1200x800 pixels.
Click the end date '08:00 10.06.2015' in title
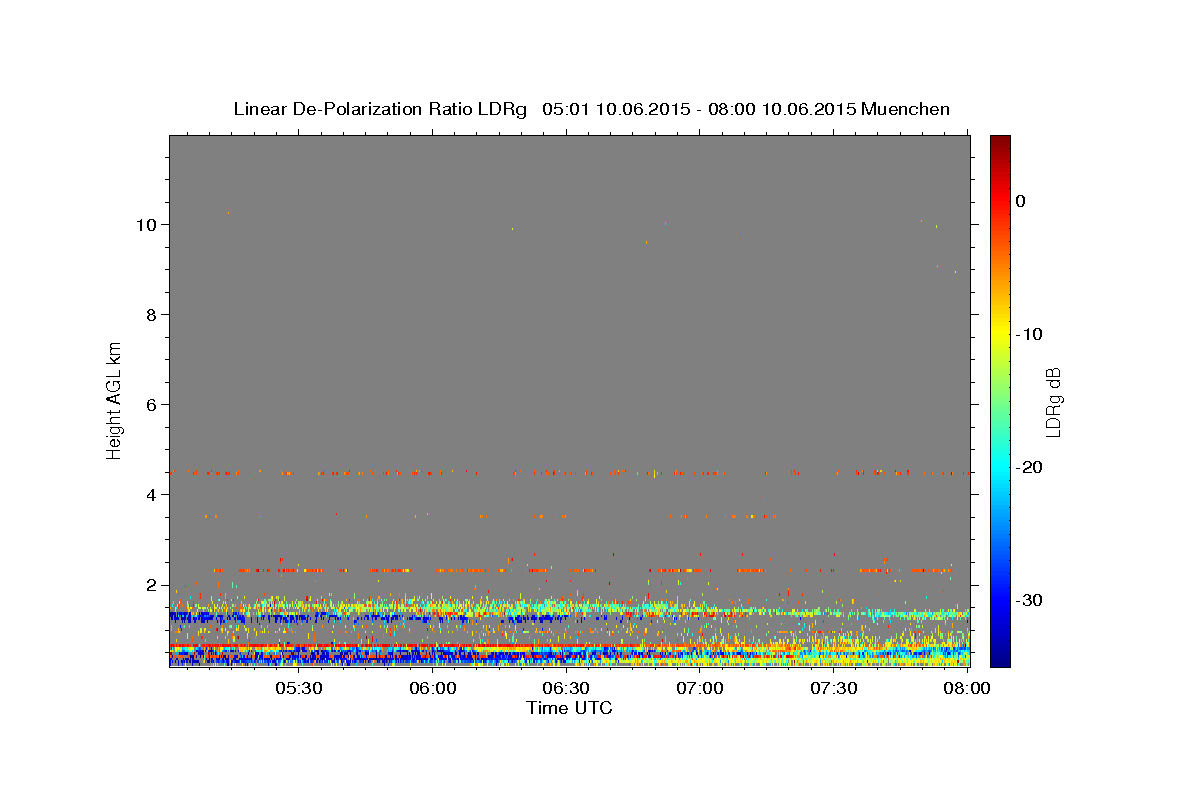781,109
